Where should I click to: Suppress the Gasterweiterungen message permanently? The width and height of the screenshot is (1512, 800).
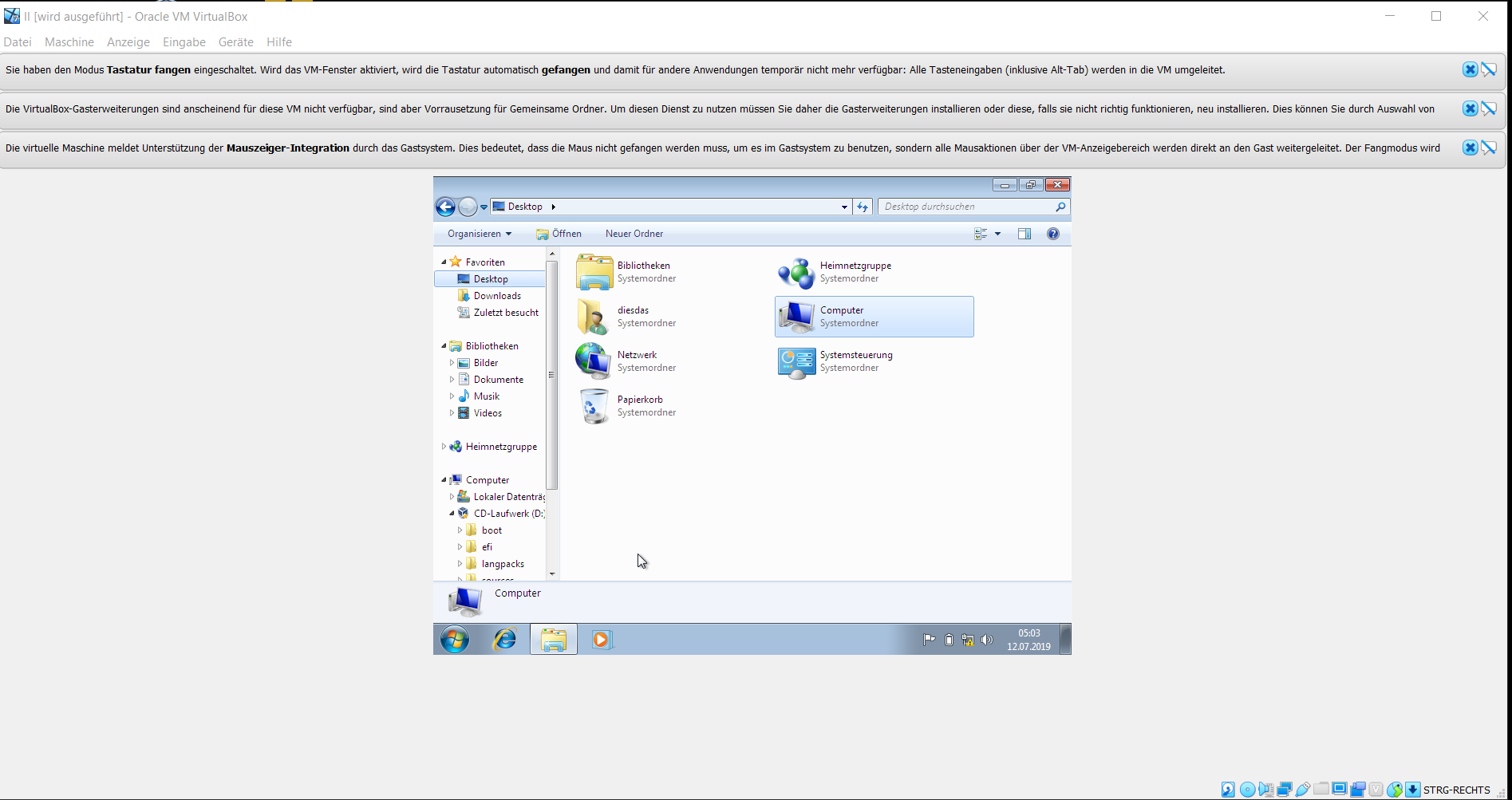[x=1489, y=108]
